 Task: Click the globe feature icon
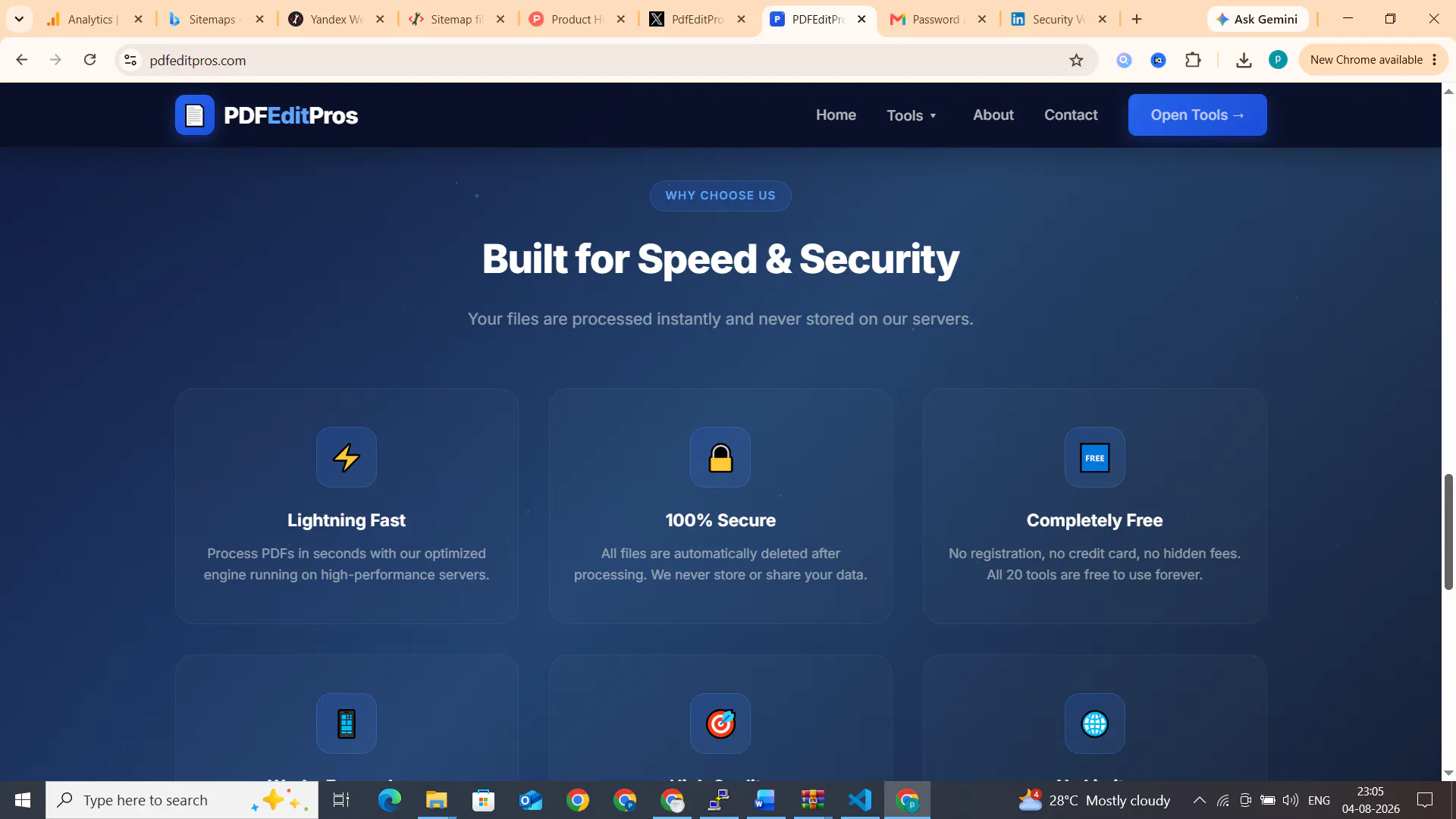coord(1094,723)
